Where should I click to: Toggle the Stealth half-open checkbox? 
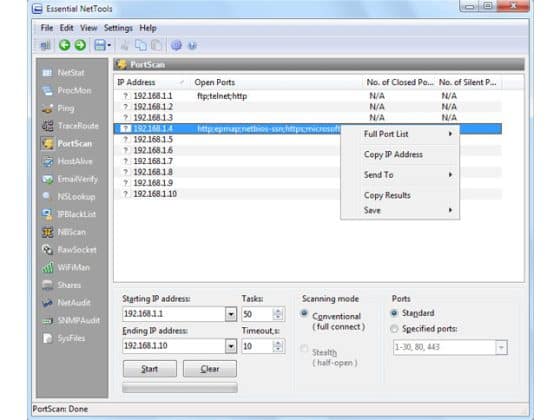click(x=304, y=349)
